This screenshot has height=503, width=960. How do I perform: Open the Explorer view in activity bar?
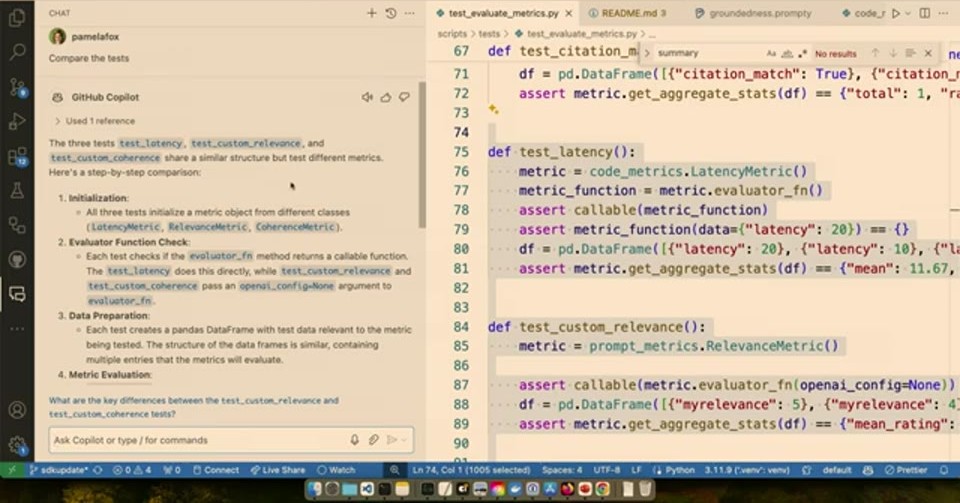pos(17,17)
